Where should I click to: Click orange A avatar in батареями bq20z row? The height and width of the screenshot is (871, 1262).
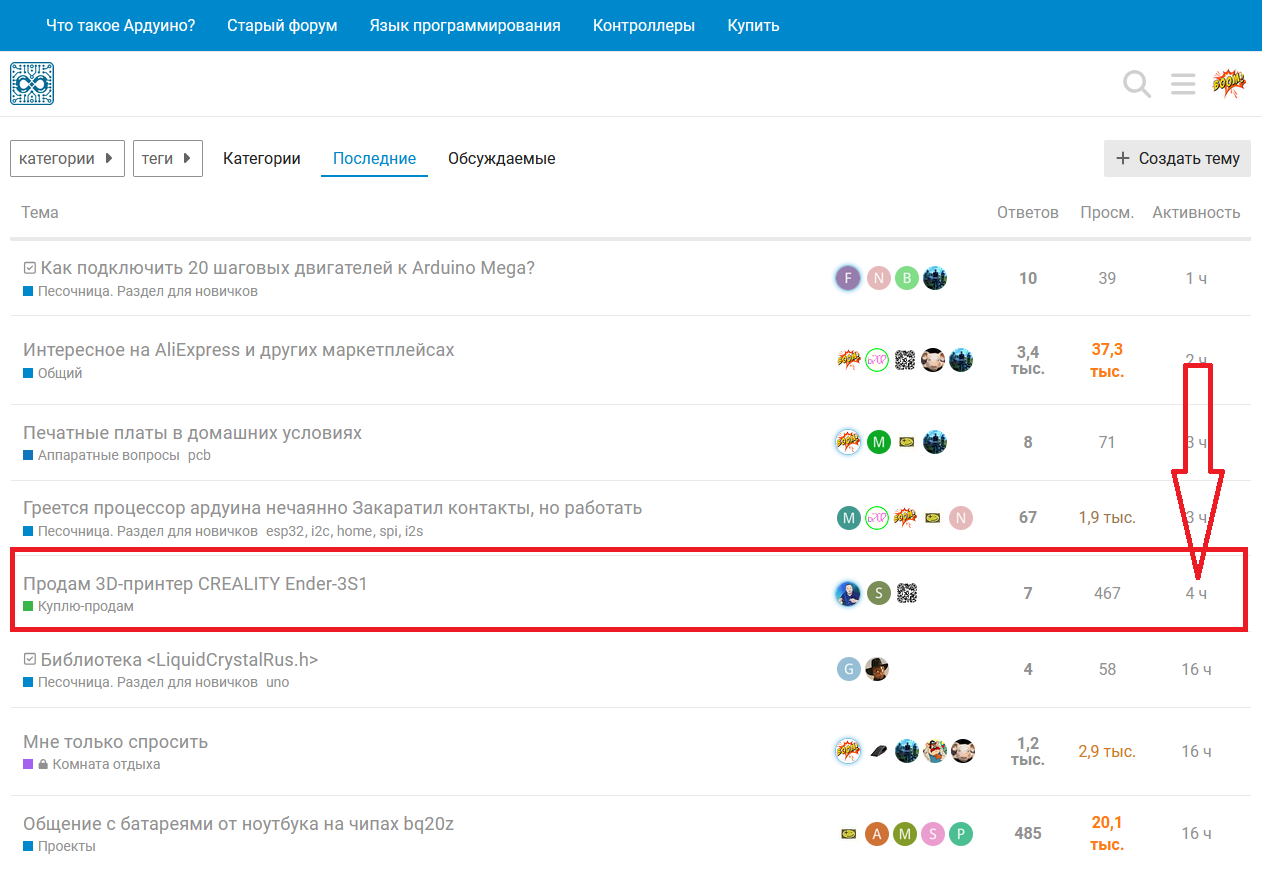click(x=877, y=834)
